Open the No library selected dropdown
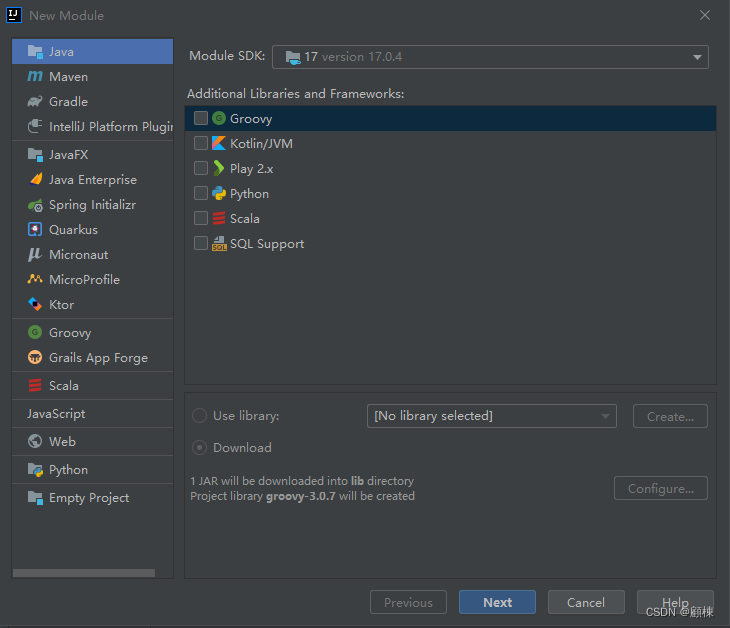730x628 pixels. pyautogui.click(x=492, y=416)
